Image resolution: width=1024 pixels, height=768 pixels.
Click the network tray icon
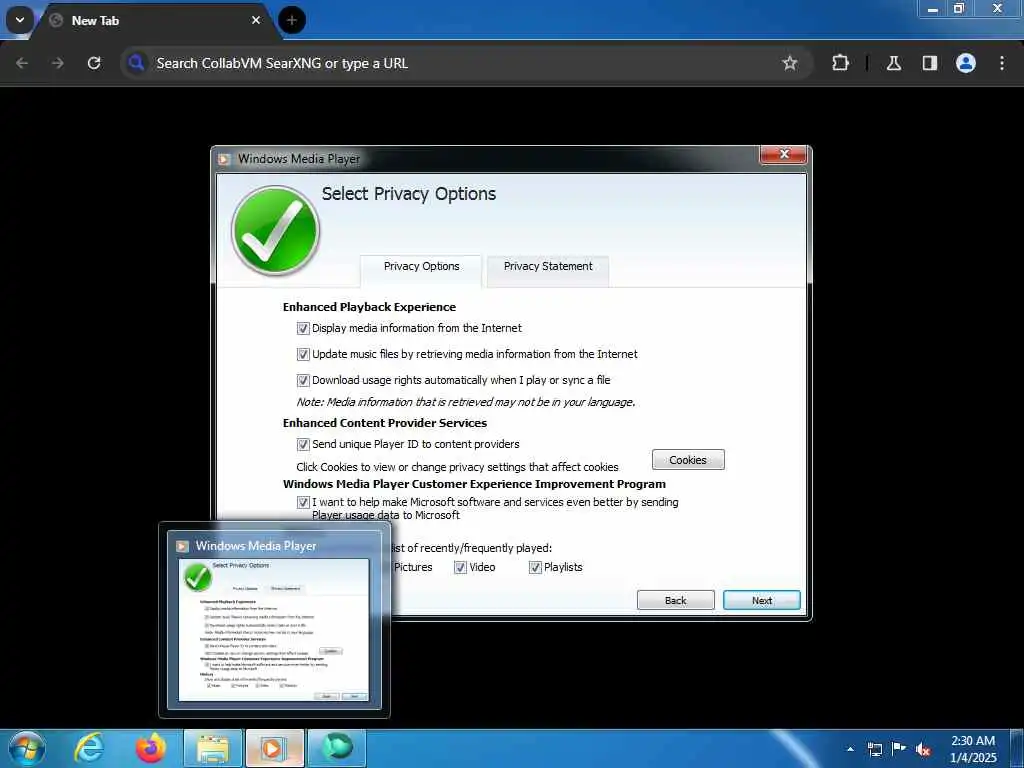874,749
